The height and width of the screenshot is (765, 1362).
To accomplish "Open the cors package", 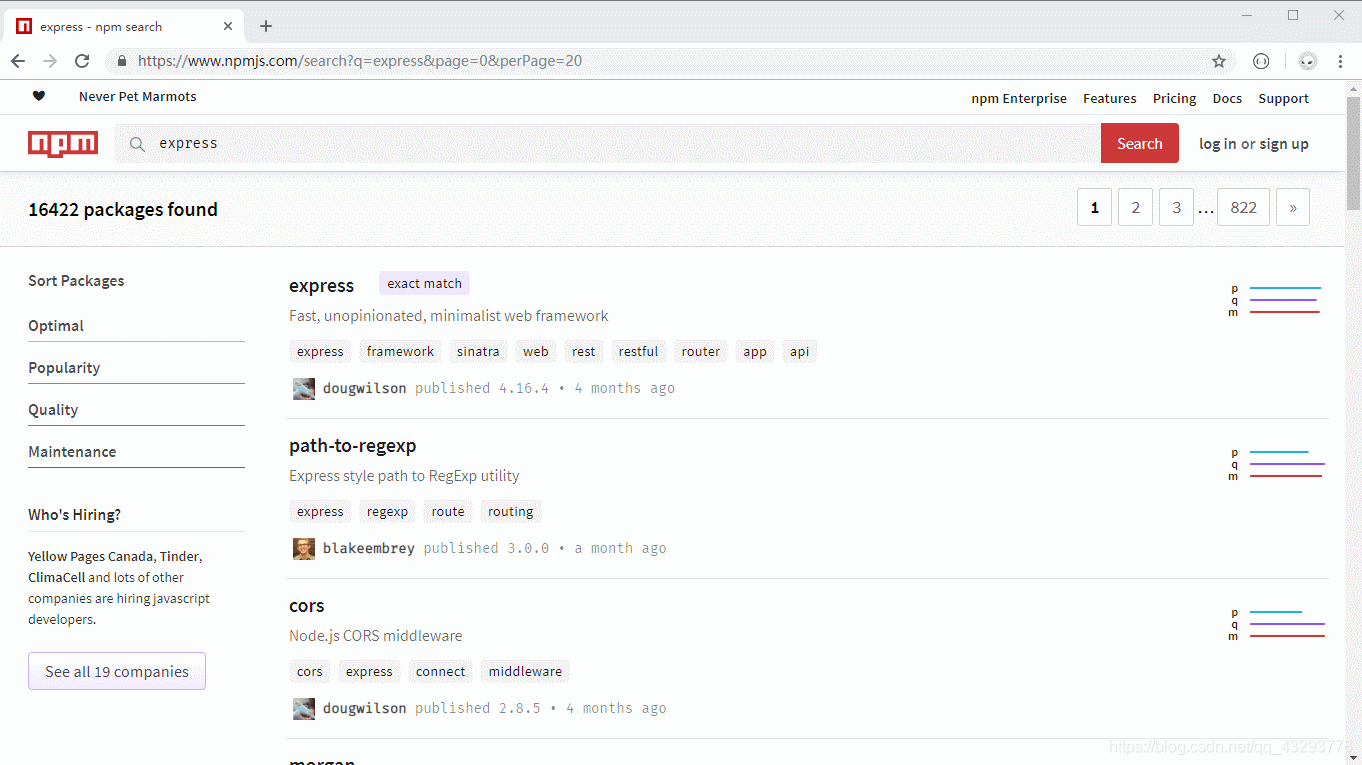I will click(x=306, y=605).
